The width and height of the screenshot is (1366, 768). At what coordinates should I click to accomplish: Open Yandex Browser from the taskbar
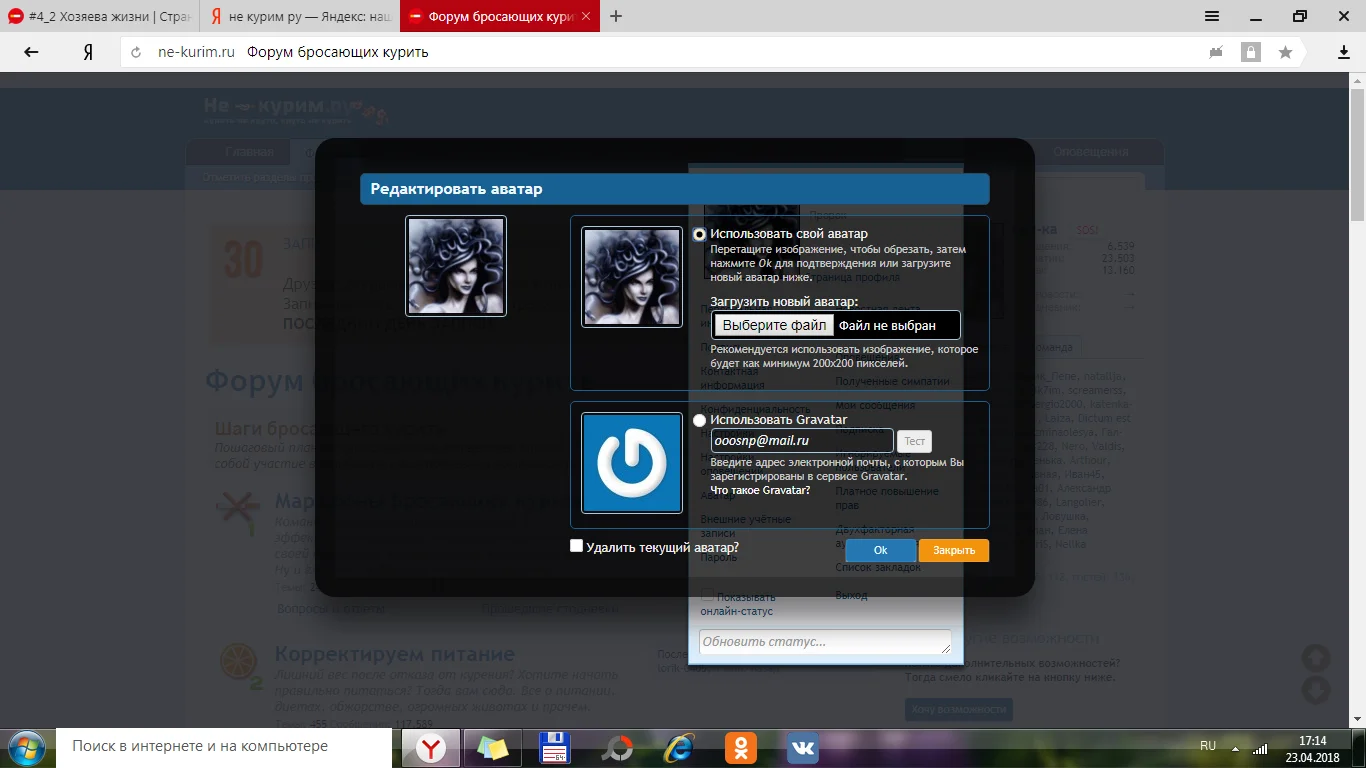[431, 747]
